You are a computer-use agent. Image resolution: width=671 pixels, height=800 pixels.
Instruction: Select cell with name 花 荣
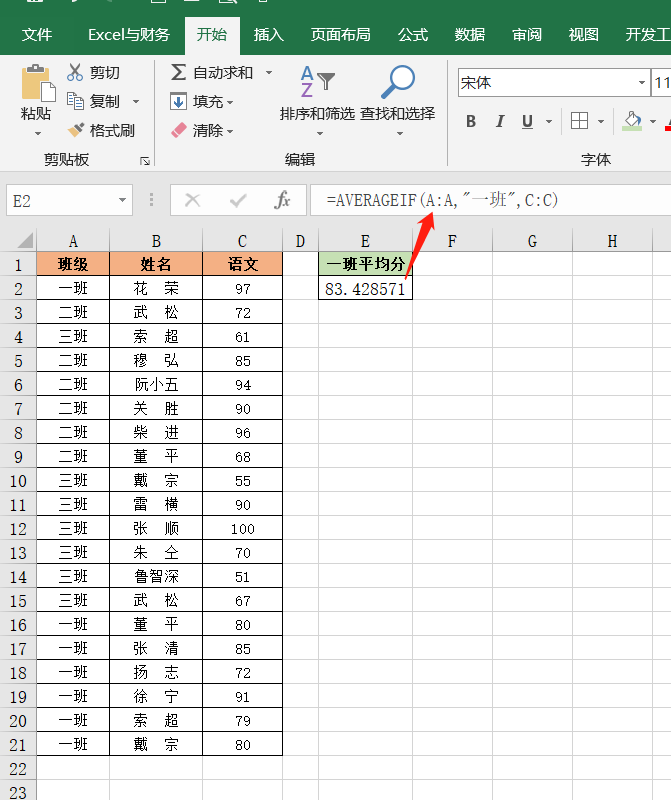[156, 289]
